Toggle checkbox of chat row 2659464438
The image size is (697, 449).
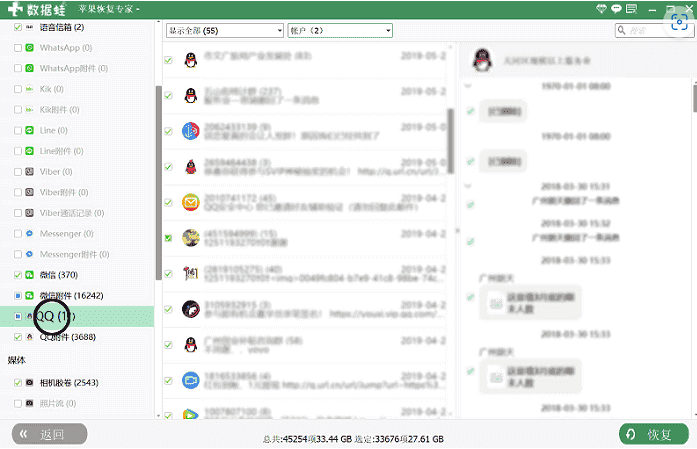point(168,167)
